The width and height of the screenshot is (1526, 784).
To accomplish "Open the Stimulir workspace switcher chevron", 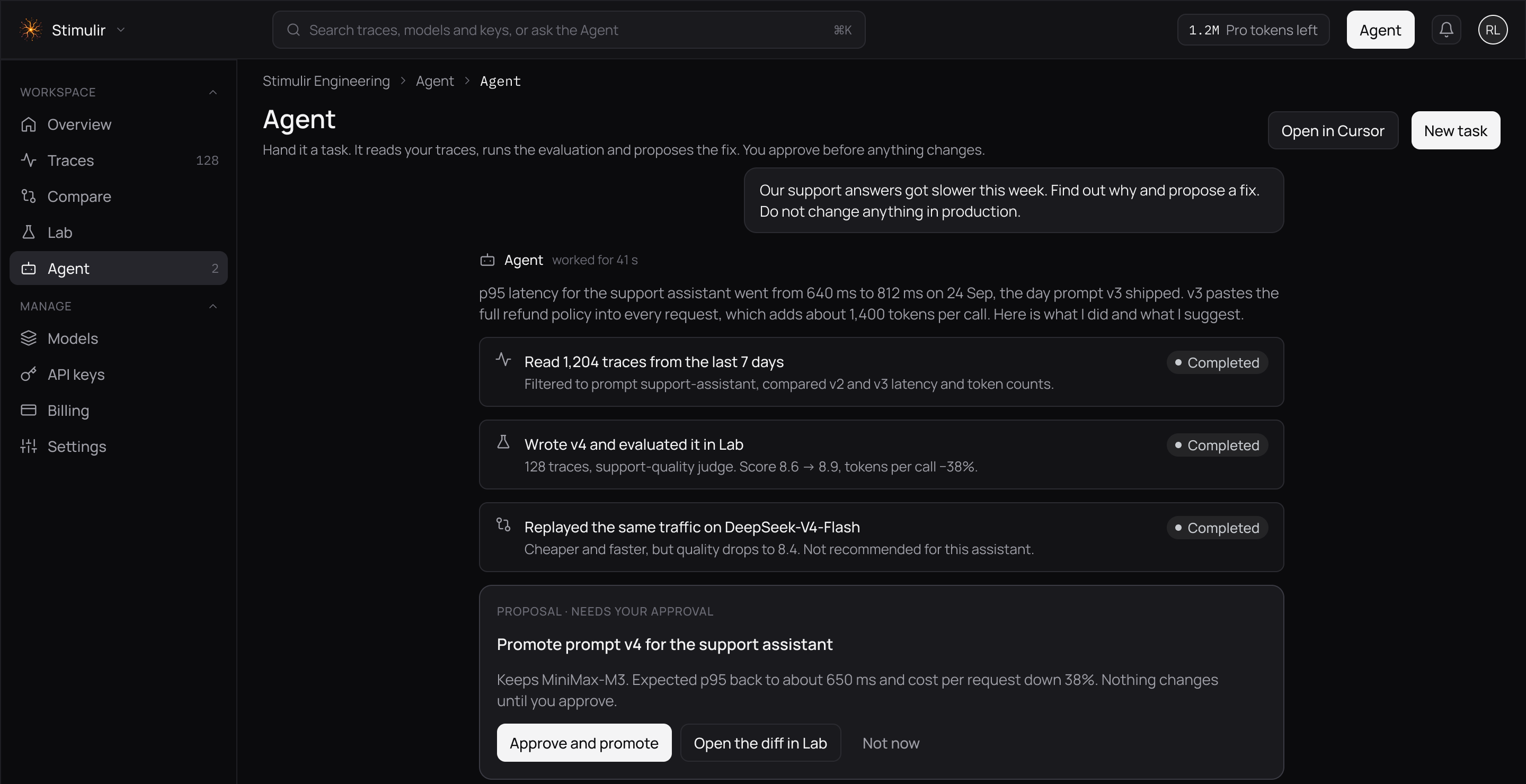I will [121, 30].
